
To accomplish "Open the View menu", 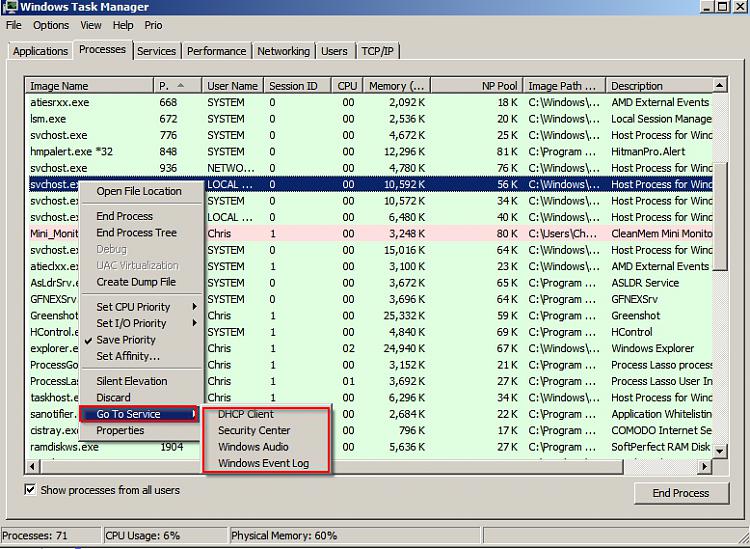I will [90, 25].
